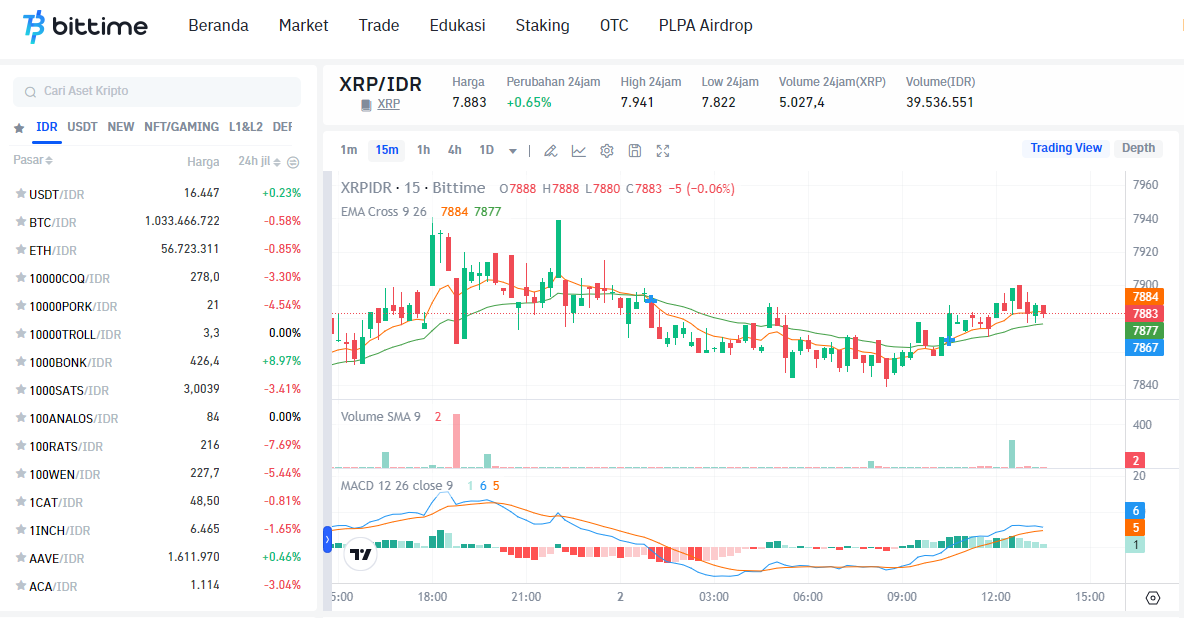Select the 100WEN/IDR row

157,474
